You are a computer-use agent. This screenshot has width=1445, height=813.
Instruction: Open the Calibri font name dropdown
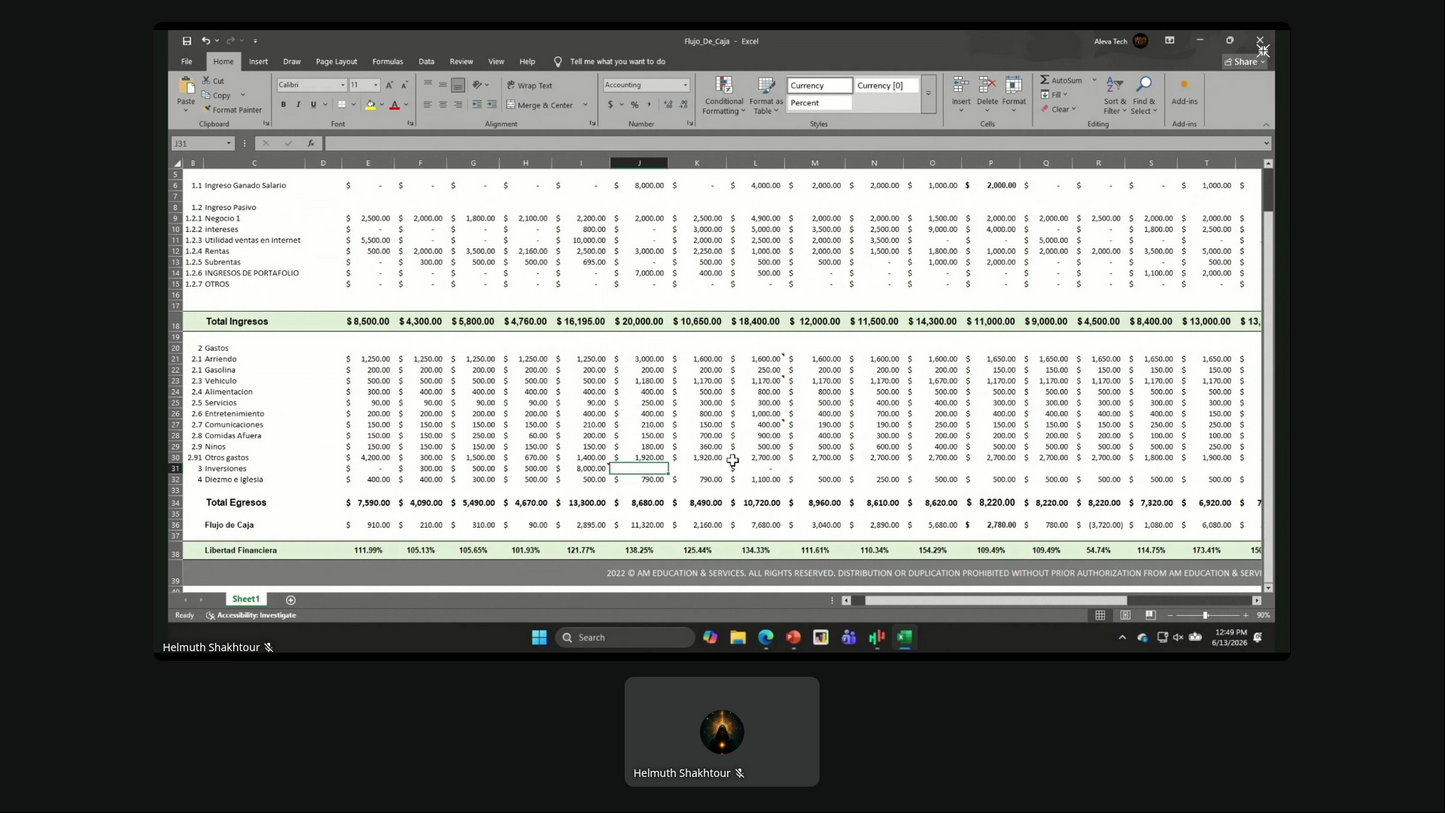click(343, 86)
